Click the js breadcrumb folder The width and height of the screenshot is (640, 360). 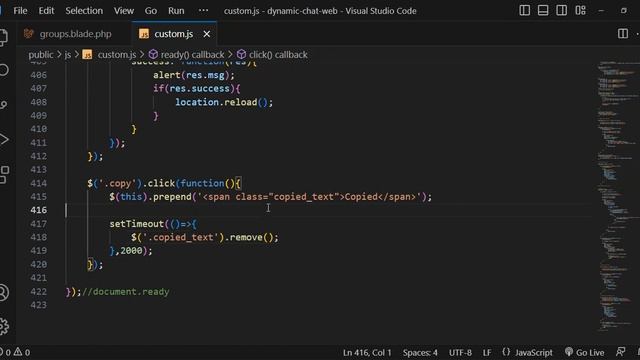(68, 55)
